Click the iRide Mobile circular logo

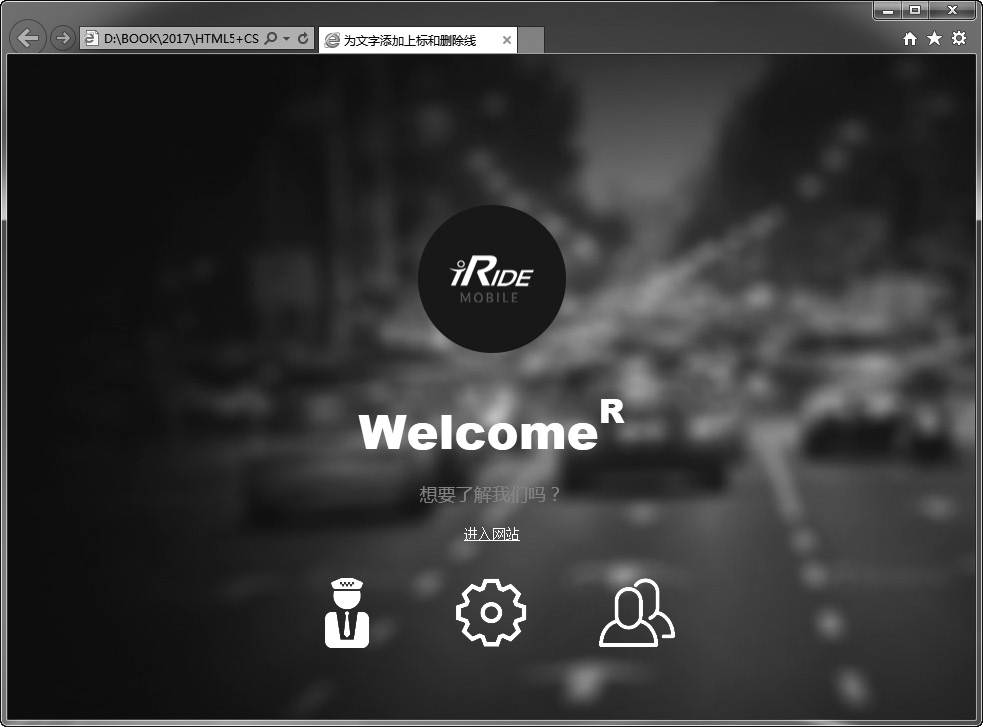pyautogui.click(x=492, y=279)
